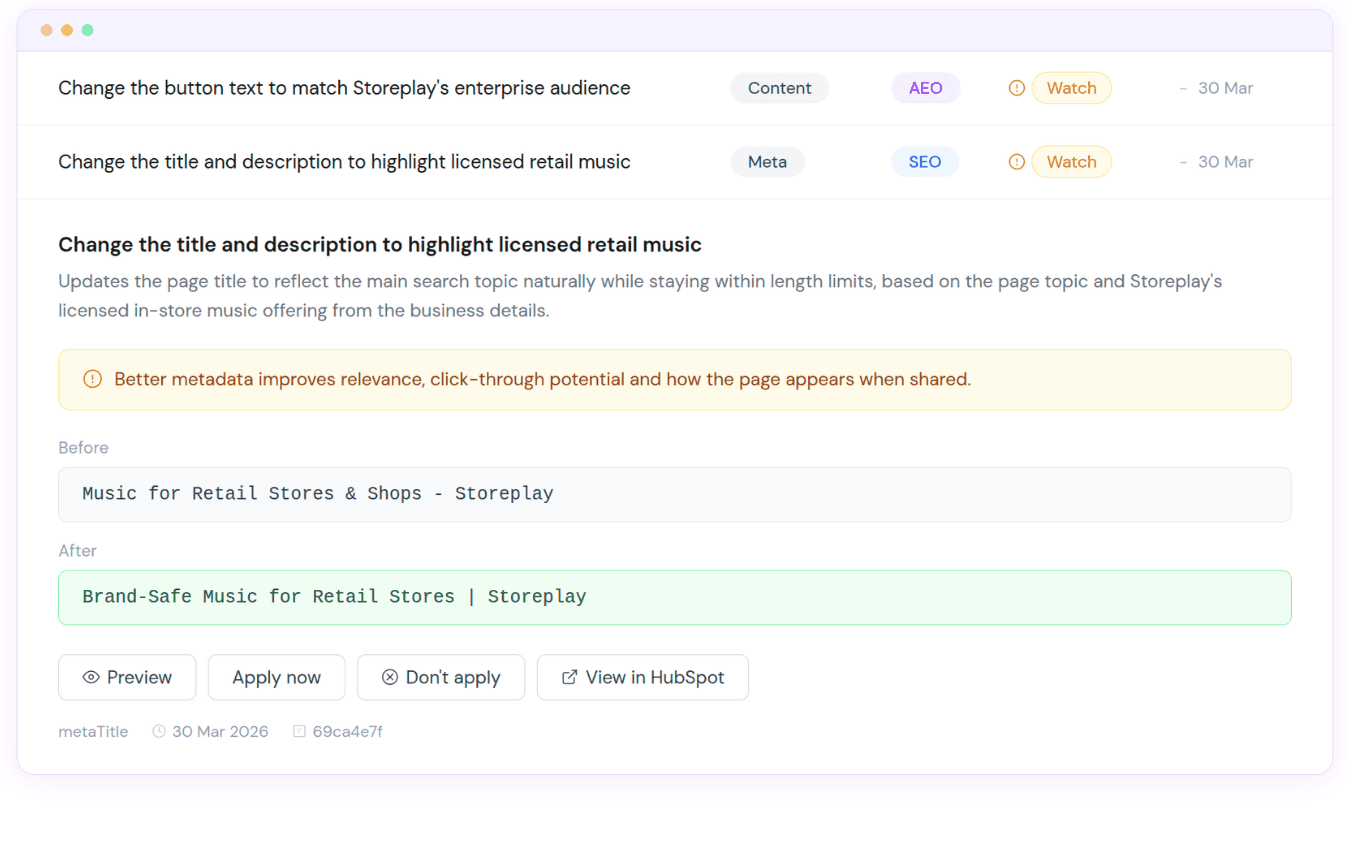1350x844 pixels.
Task: Select the SEO tag
Action: tap(925, 162)
